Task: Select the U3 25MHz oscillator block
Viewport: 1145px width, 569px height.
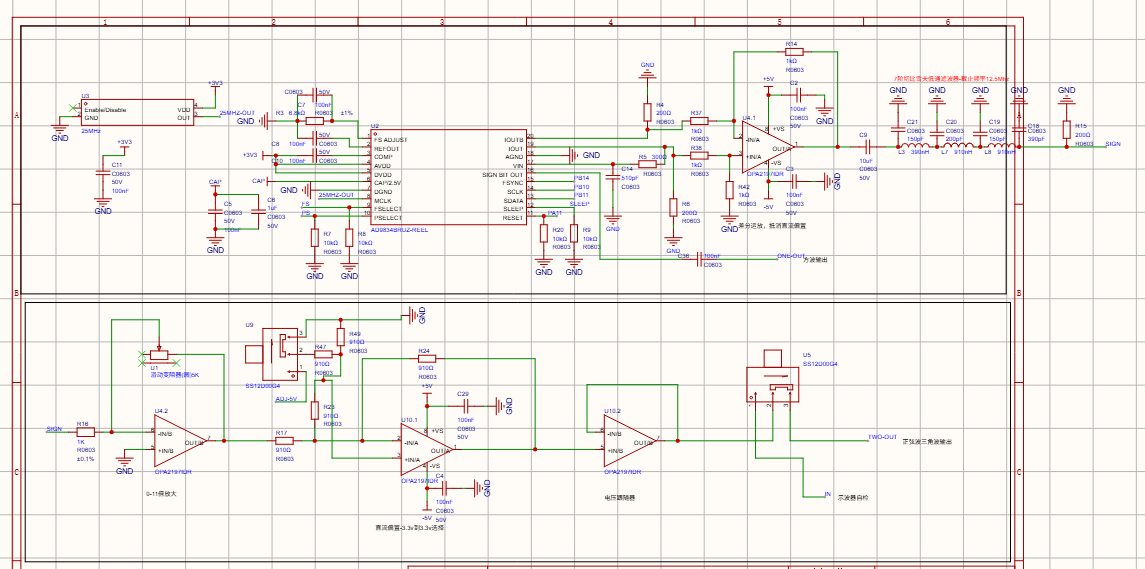Action: tap(137, 112)
